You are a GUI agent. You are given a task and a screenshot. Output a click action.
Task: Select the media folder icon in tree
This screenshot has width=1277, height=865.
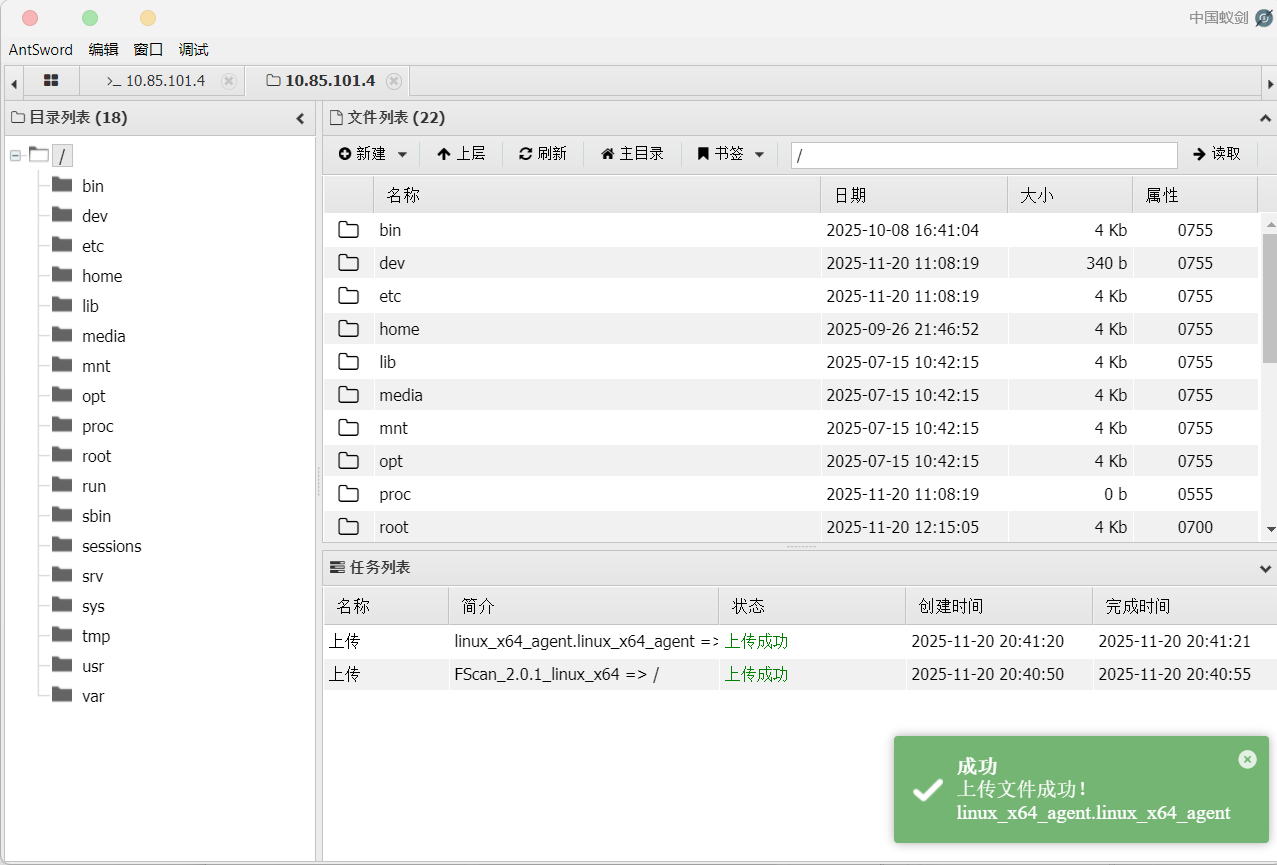point(62,335)
